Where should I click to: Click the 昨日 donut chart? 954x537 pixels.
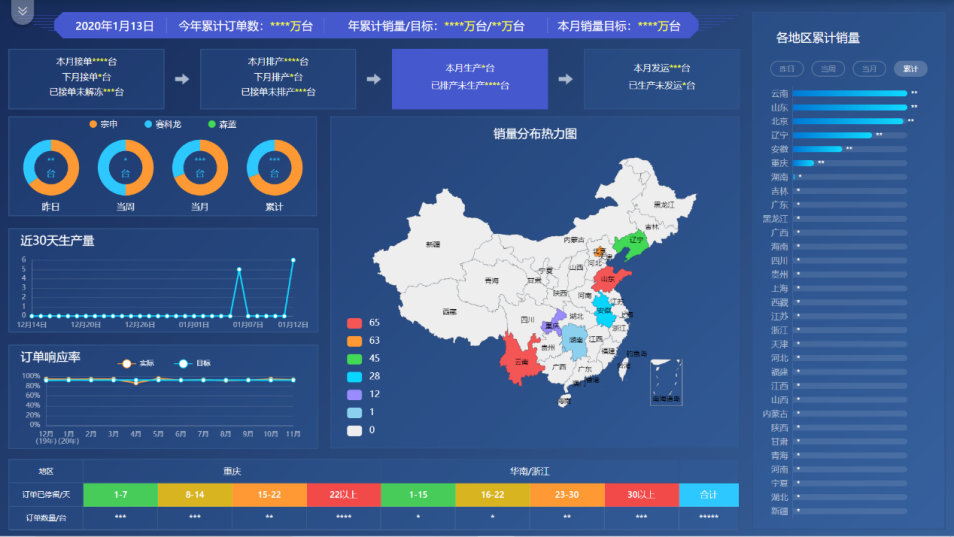tap(51, 167)
